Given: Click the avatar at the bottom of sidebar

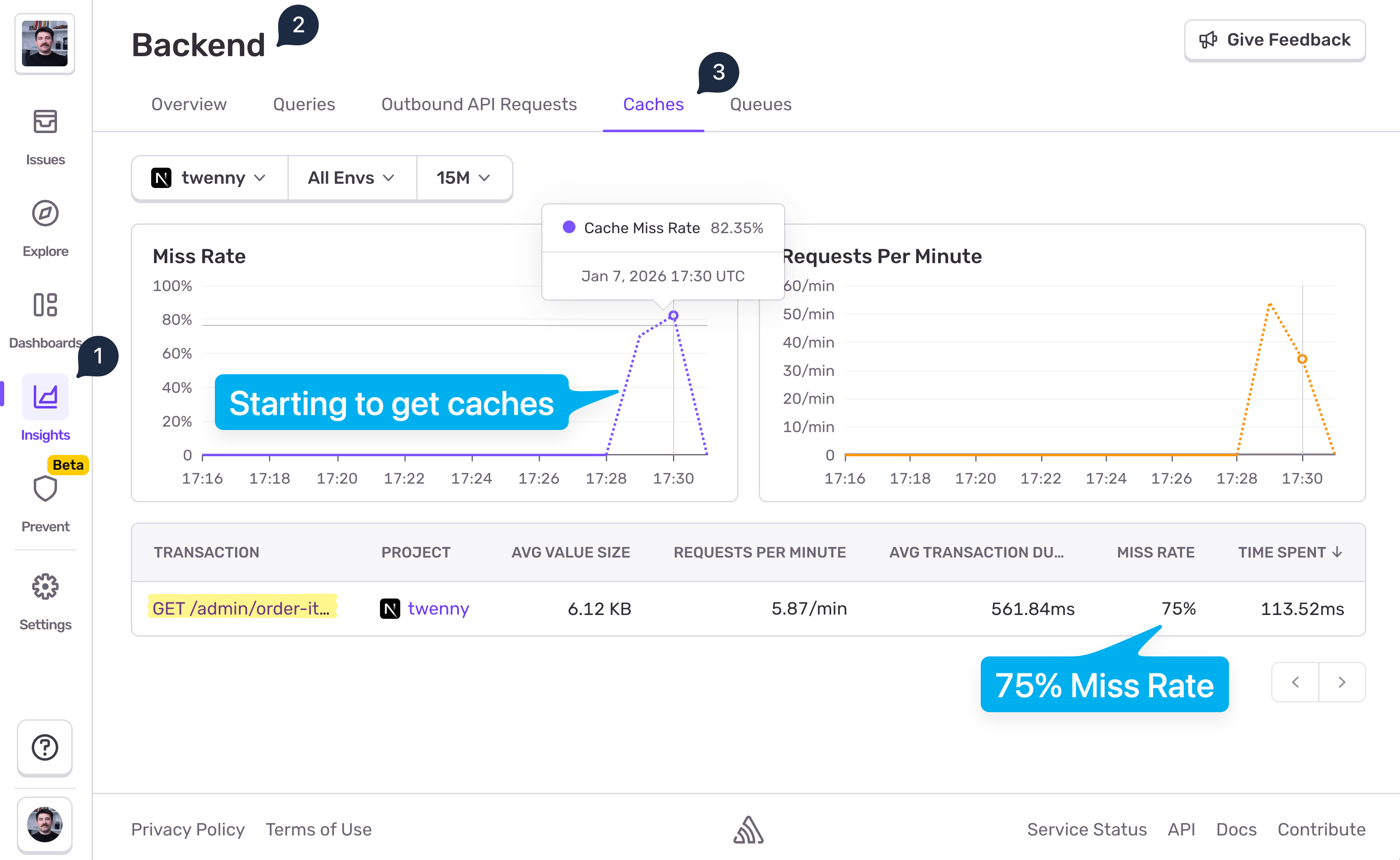Looking at the screenshot, I should [45, 825].
